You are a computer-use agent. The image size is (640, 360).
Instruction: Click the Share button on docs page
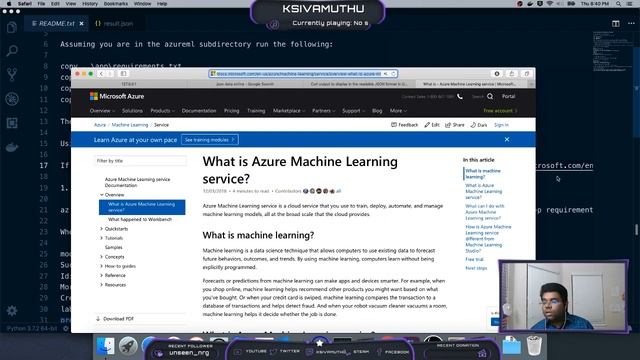pos(455,125)
